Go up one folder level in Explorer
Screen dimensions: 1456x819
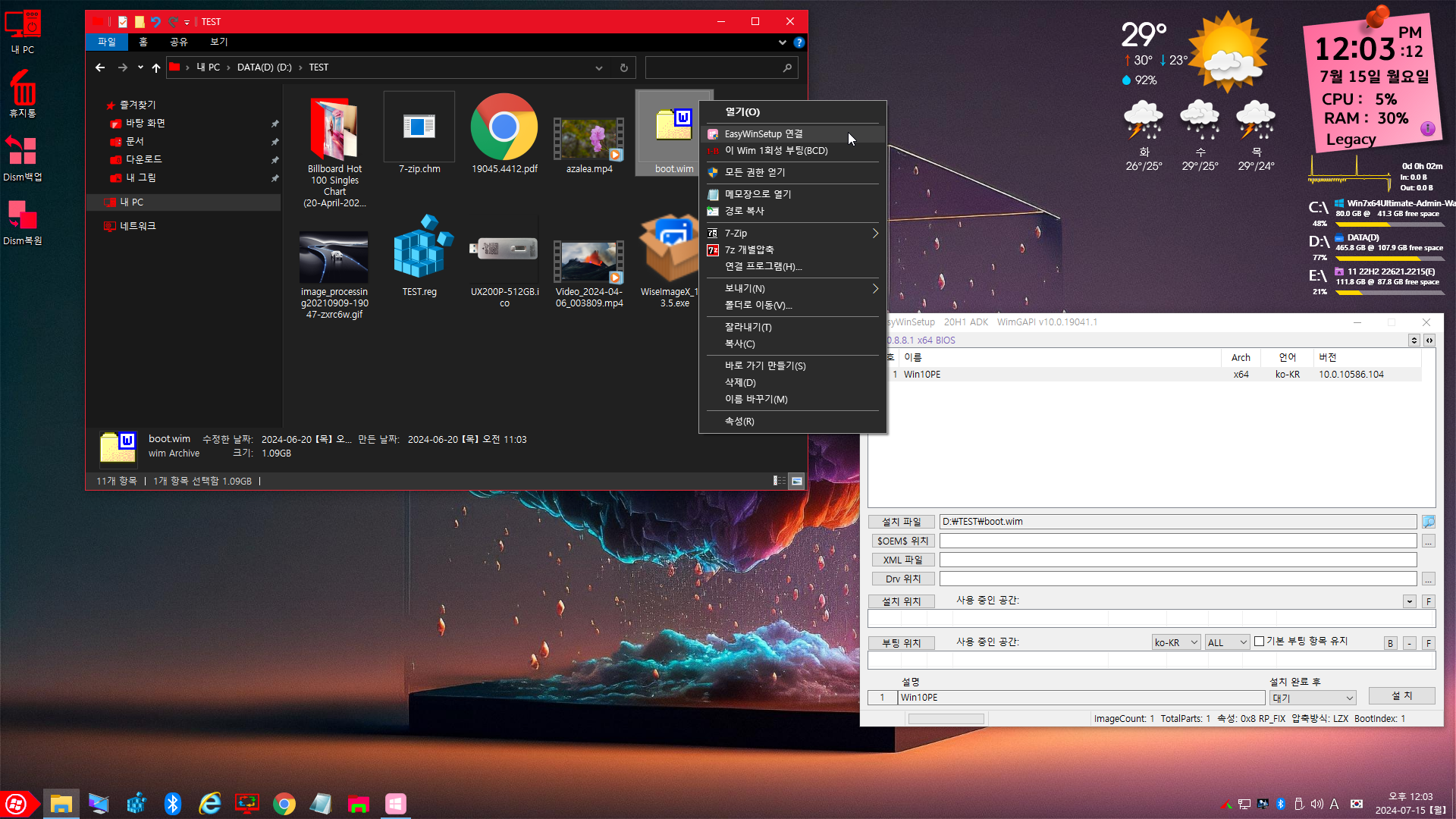click(x=156, y=67)
